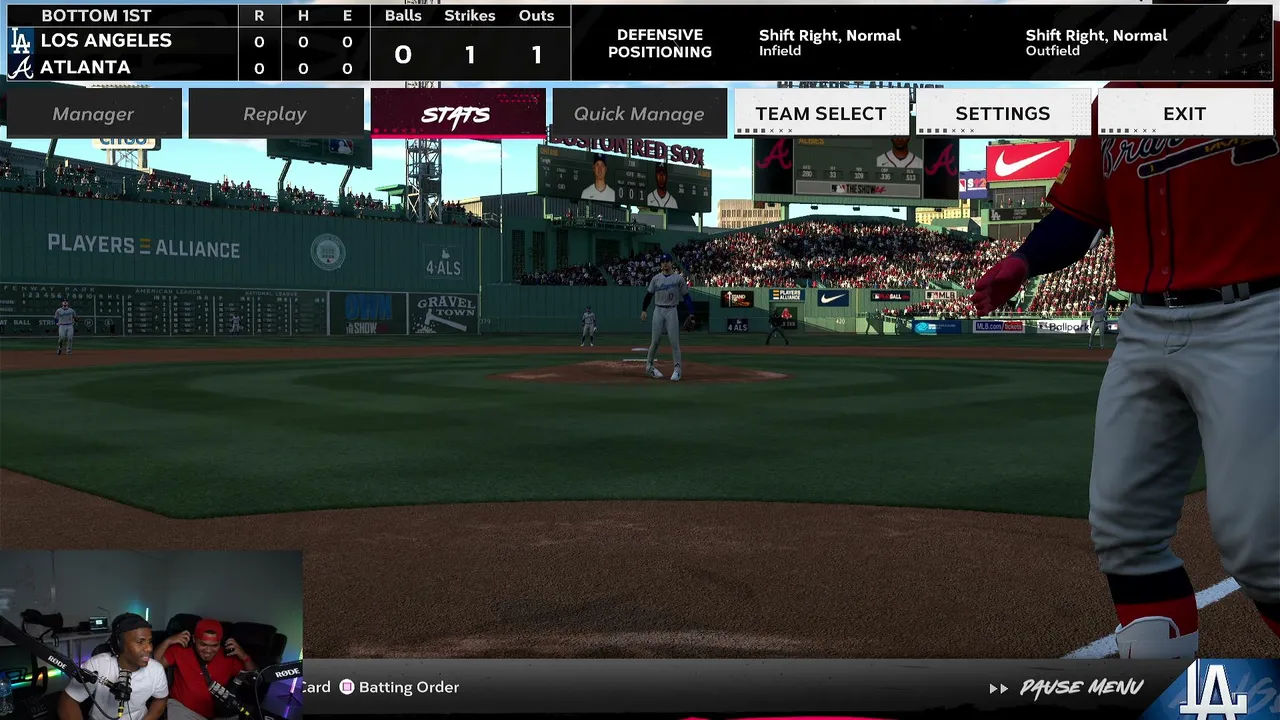Select the Shift Right, Normal Infield setting
The width and height of the screenshot is (1280, 720).
click(830, 42)
